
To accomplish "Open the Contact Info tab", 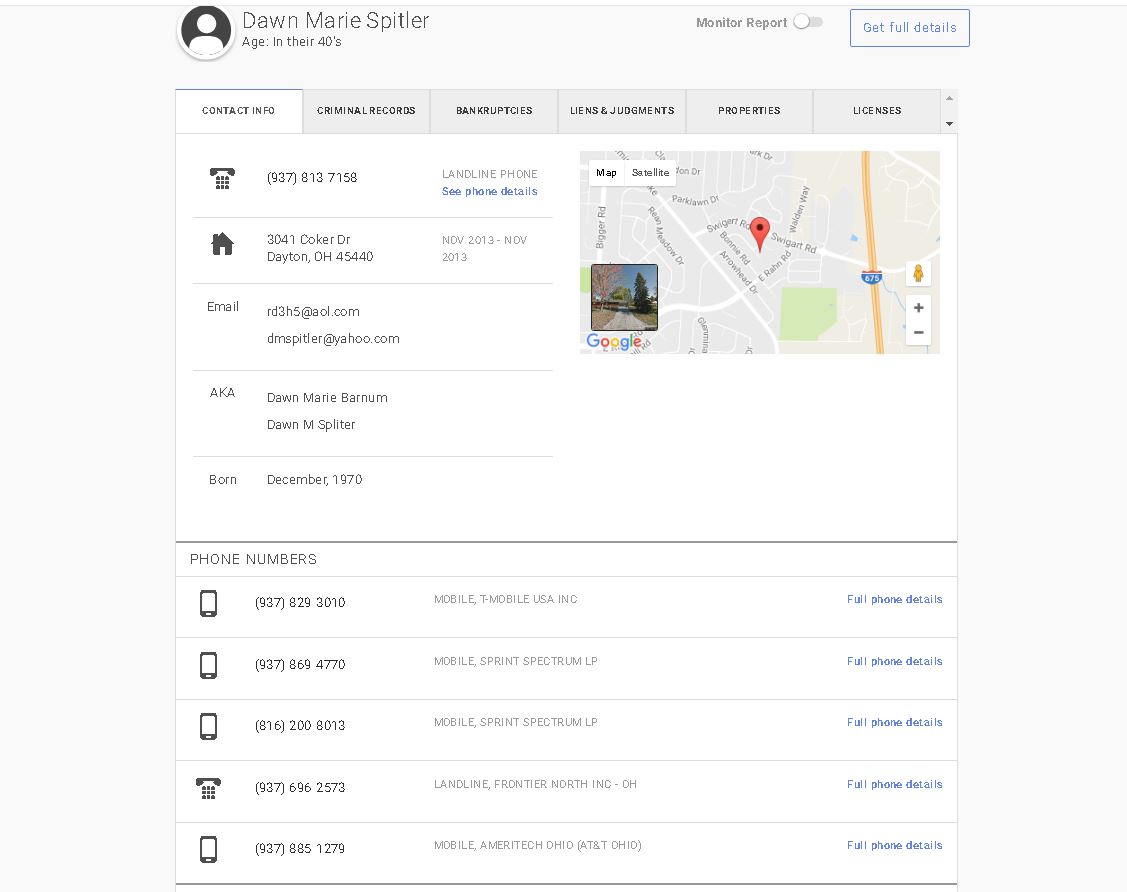I will (239, 111).
